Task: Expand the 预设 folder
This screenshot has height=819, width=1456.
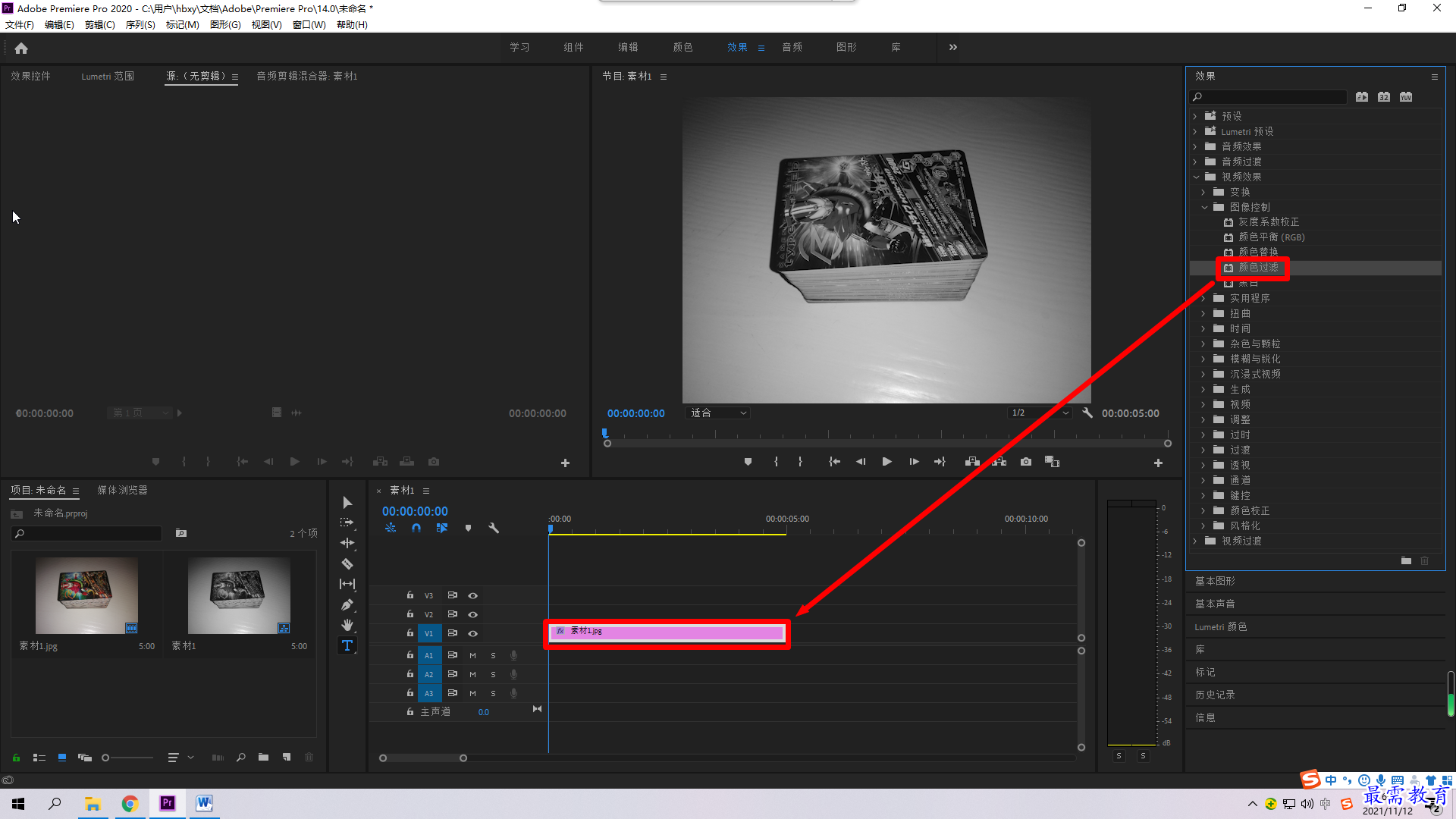Action: coord(1196,116)
